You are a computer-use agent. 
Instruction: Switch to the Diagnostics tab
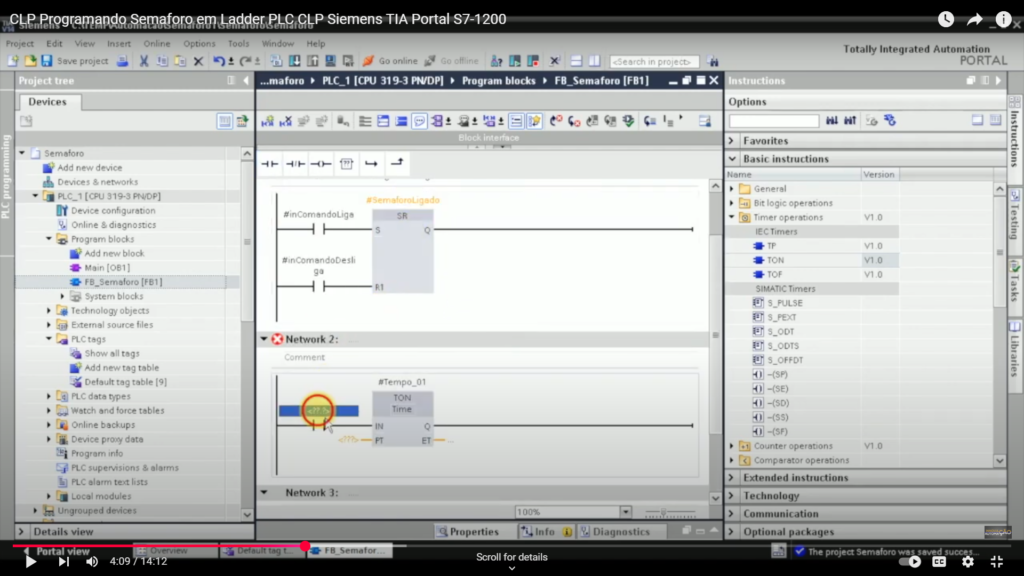614,532
